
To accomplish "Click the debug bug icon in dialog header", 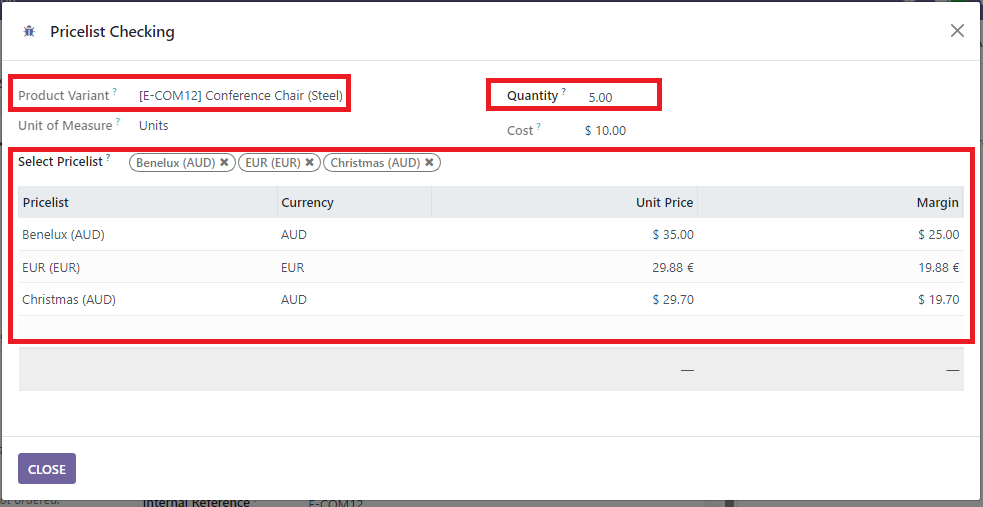I will click(x=28, y=31).
